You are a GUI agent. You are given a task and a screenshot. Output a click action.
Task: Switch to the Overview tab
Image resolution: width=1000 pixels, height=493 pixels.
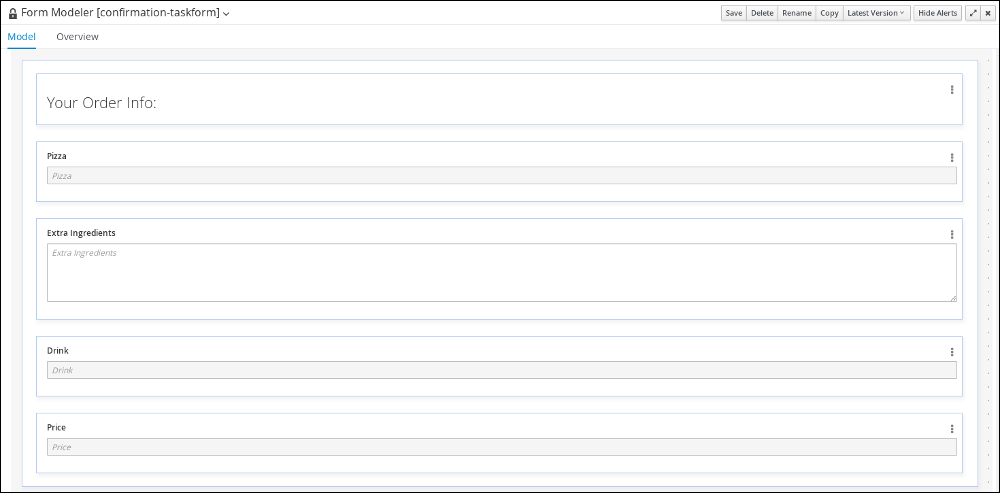pyautogui.click(x=77, y=36)
